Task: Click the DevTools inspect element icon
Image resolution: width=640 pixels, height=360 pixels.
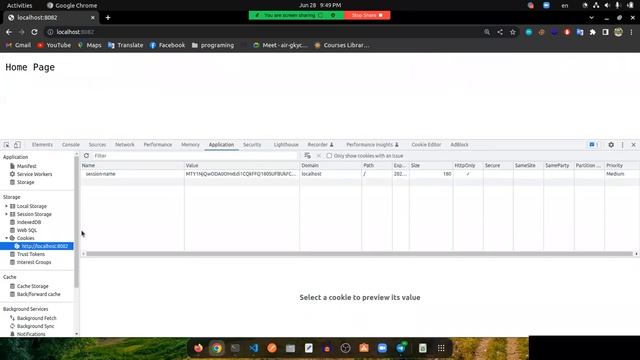Action: point(7,144)
